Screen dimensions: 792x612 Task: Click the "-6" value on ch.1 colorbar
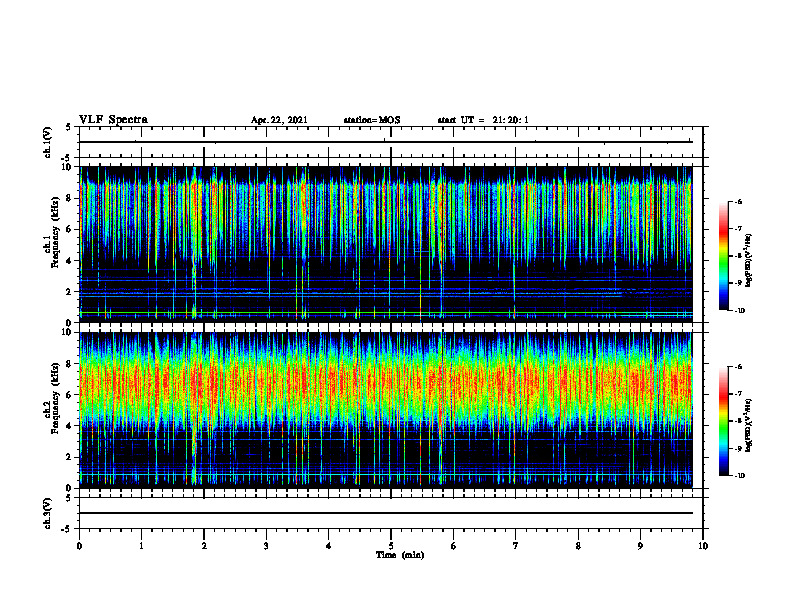738,202
